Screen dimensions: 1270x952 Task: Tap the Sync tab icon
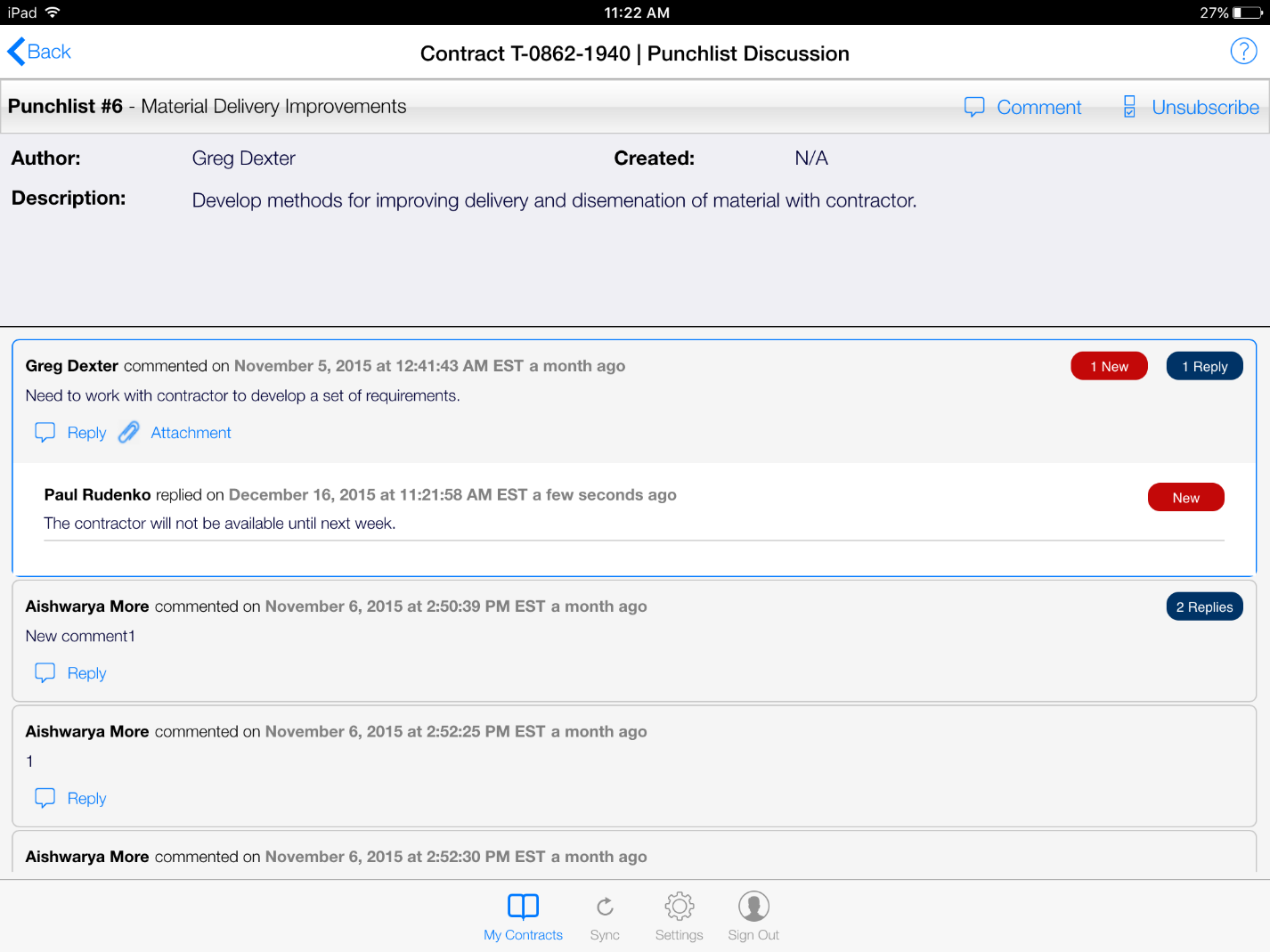click(x=605, y=907)
